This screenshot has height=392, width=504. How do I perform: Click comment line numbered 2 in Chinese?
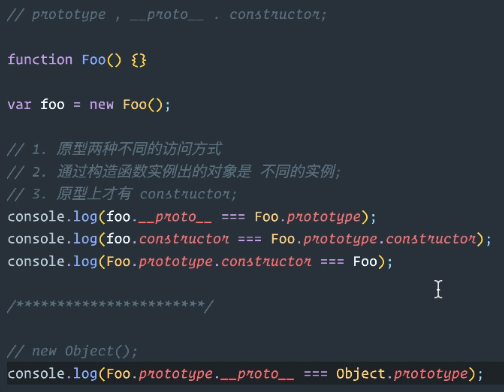[174, 171]
